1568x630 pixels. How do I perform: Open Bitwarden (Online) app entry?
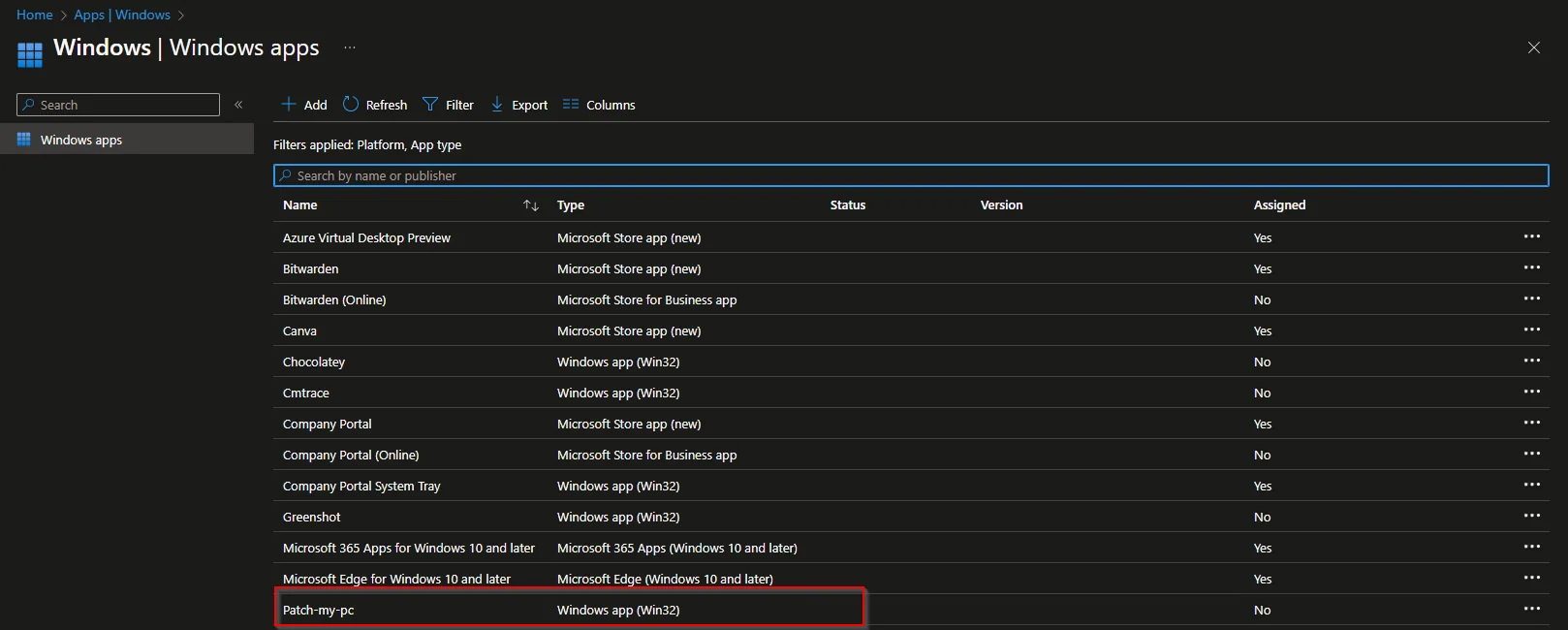[334, 299]
